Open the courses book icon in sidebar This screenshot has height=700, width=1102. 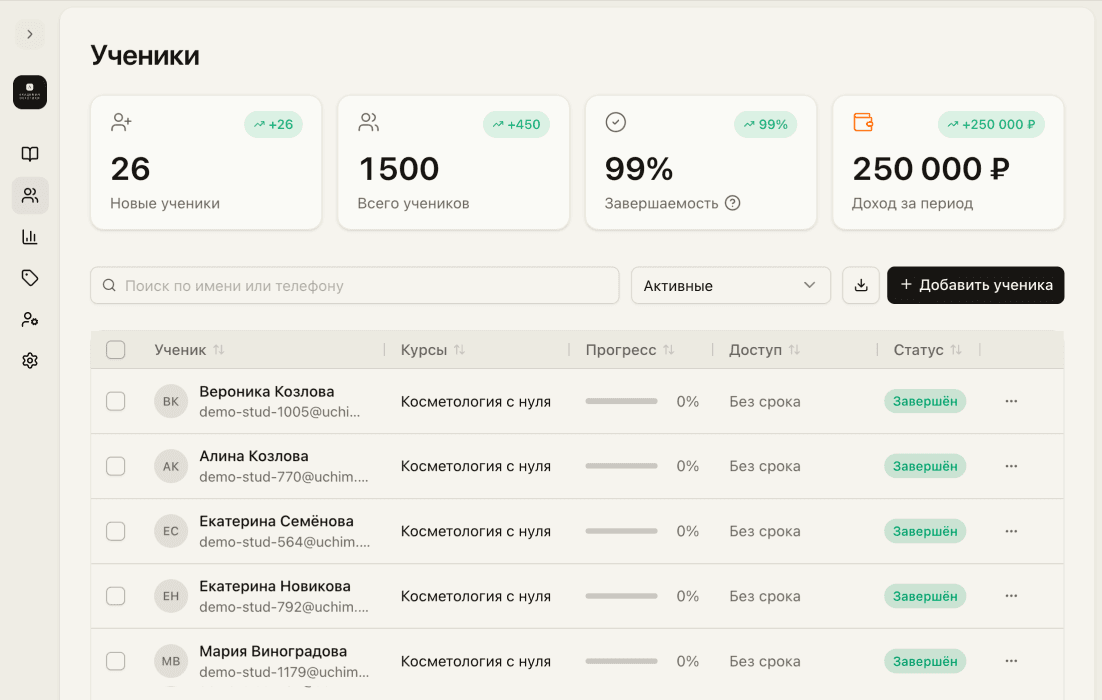point(30,154)
